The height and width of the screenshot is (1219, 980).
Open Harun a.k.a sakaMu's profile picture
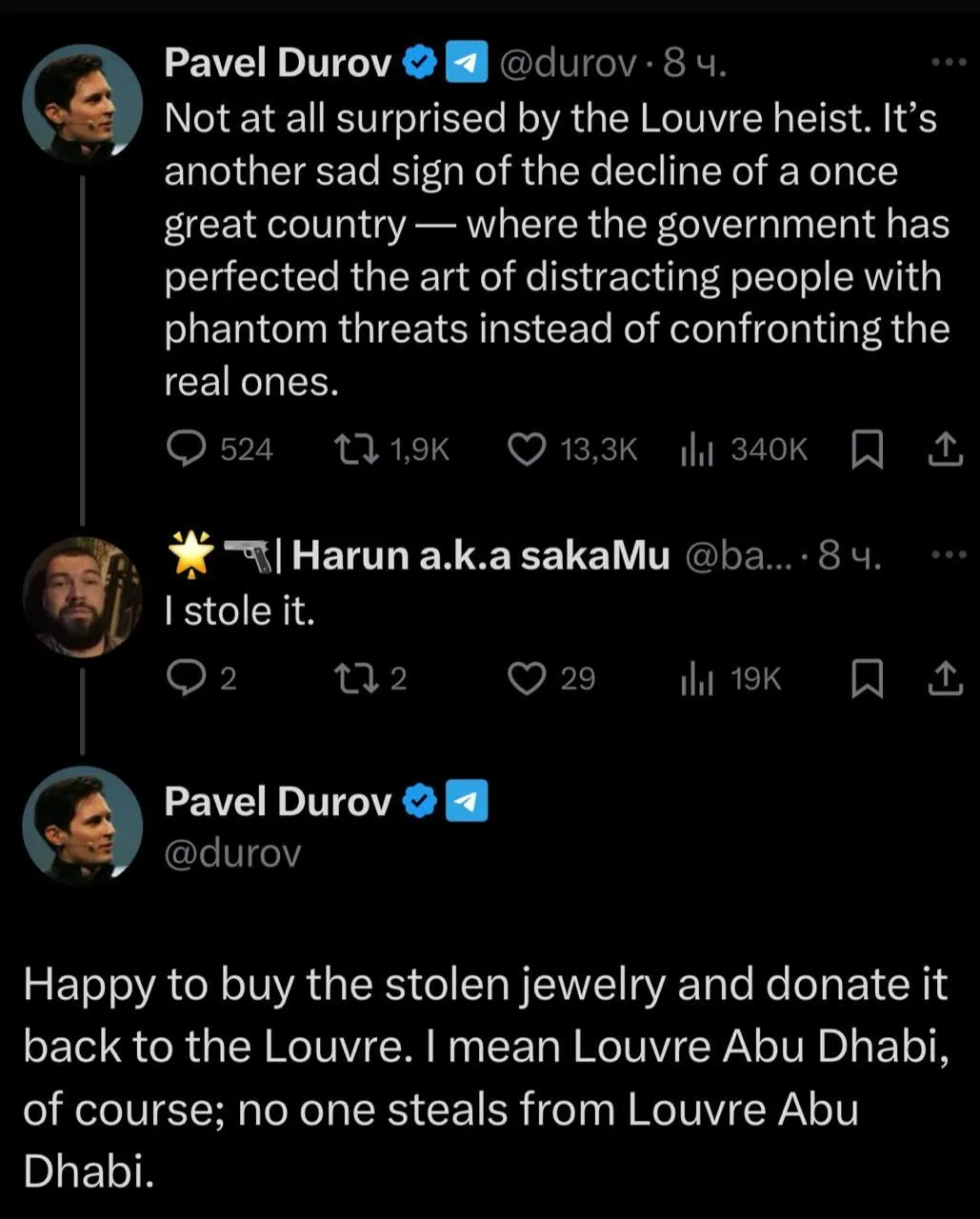(x=81, y=596)
